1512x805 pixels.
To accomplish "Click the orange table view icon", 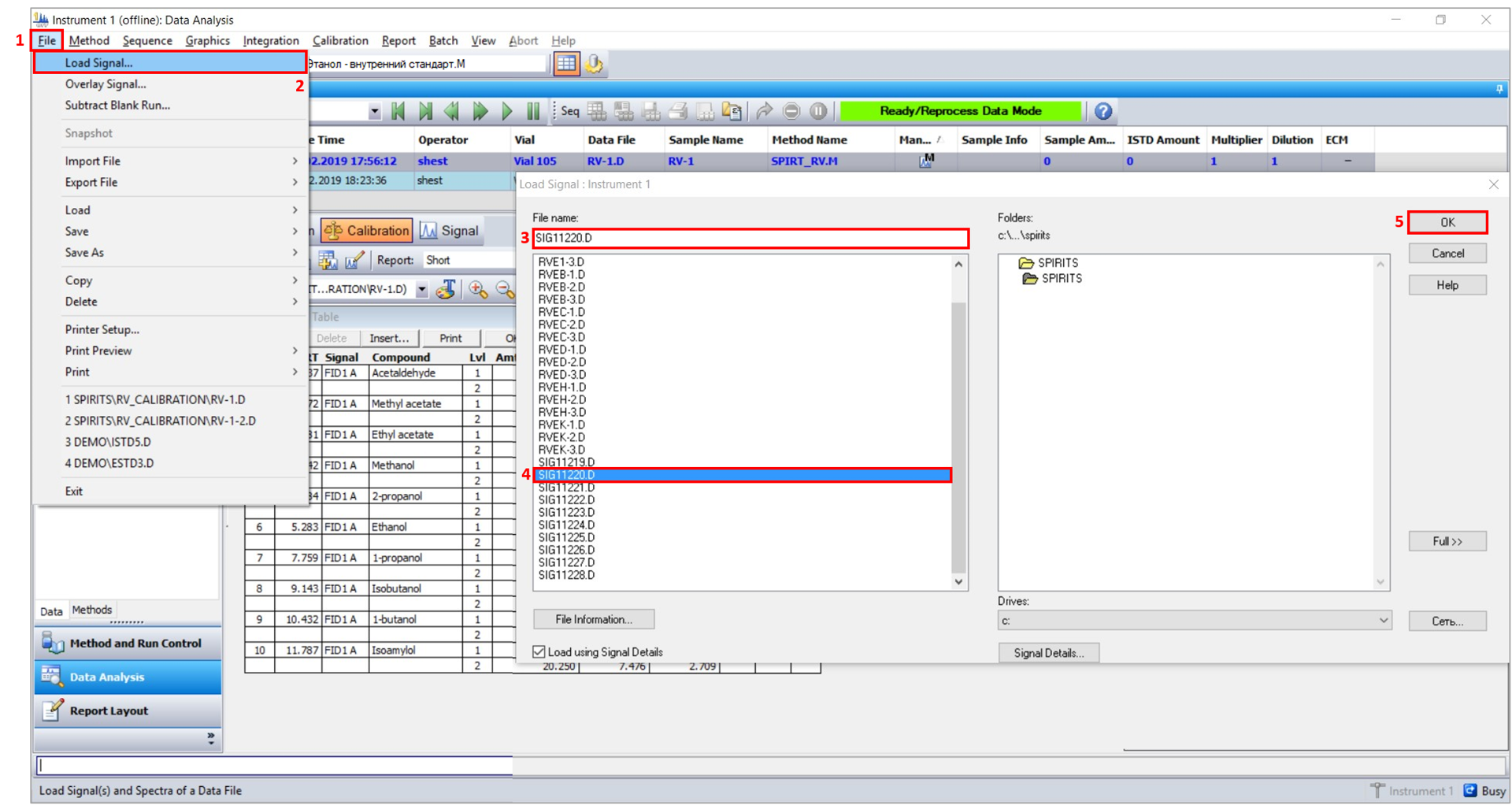I will [565, 64].
